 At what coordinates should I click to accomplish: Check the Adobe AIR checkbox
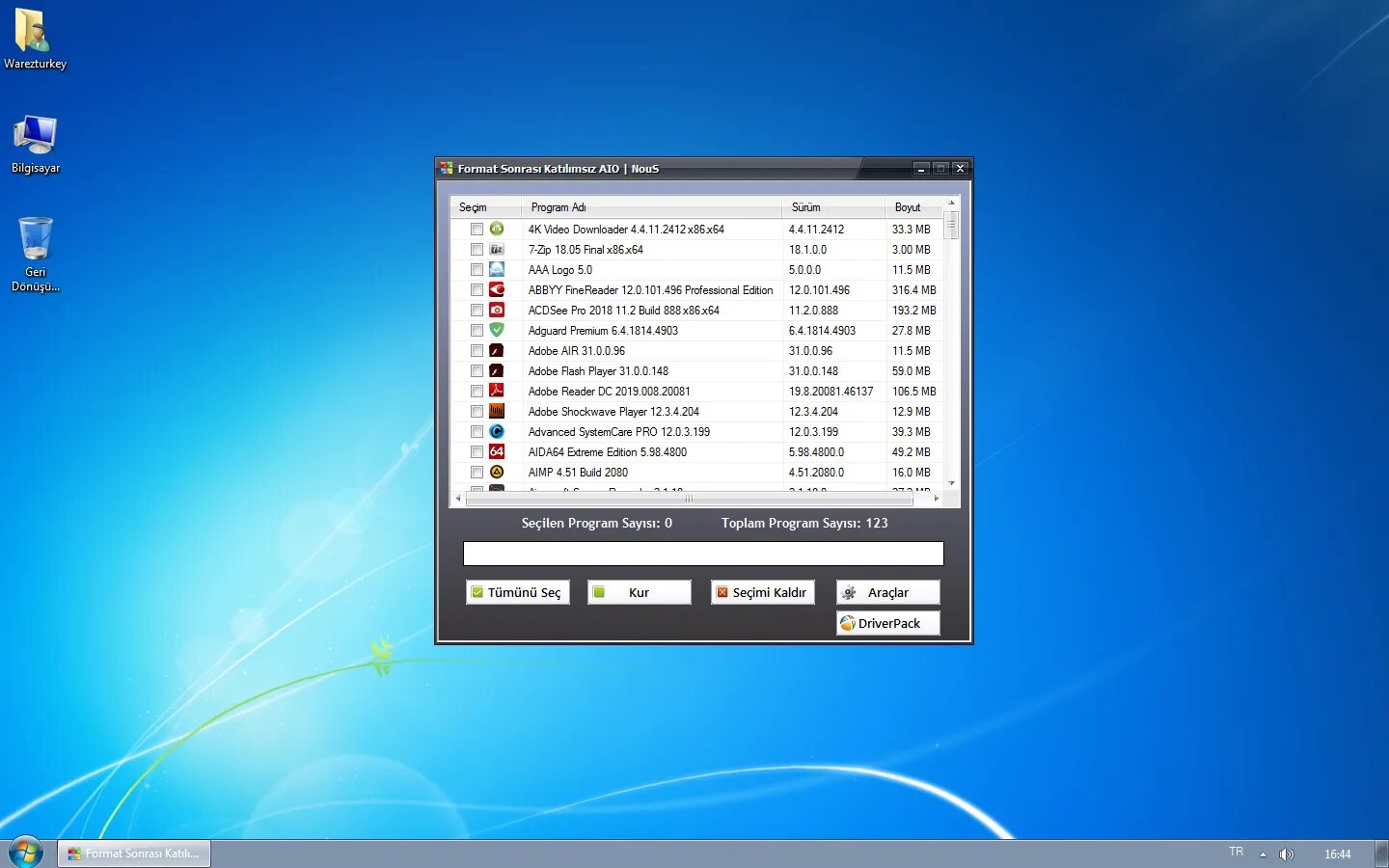(x=477, y=351)
